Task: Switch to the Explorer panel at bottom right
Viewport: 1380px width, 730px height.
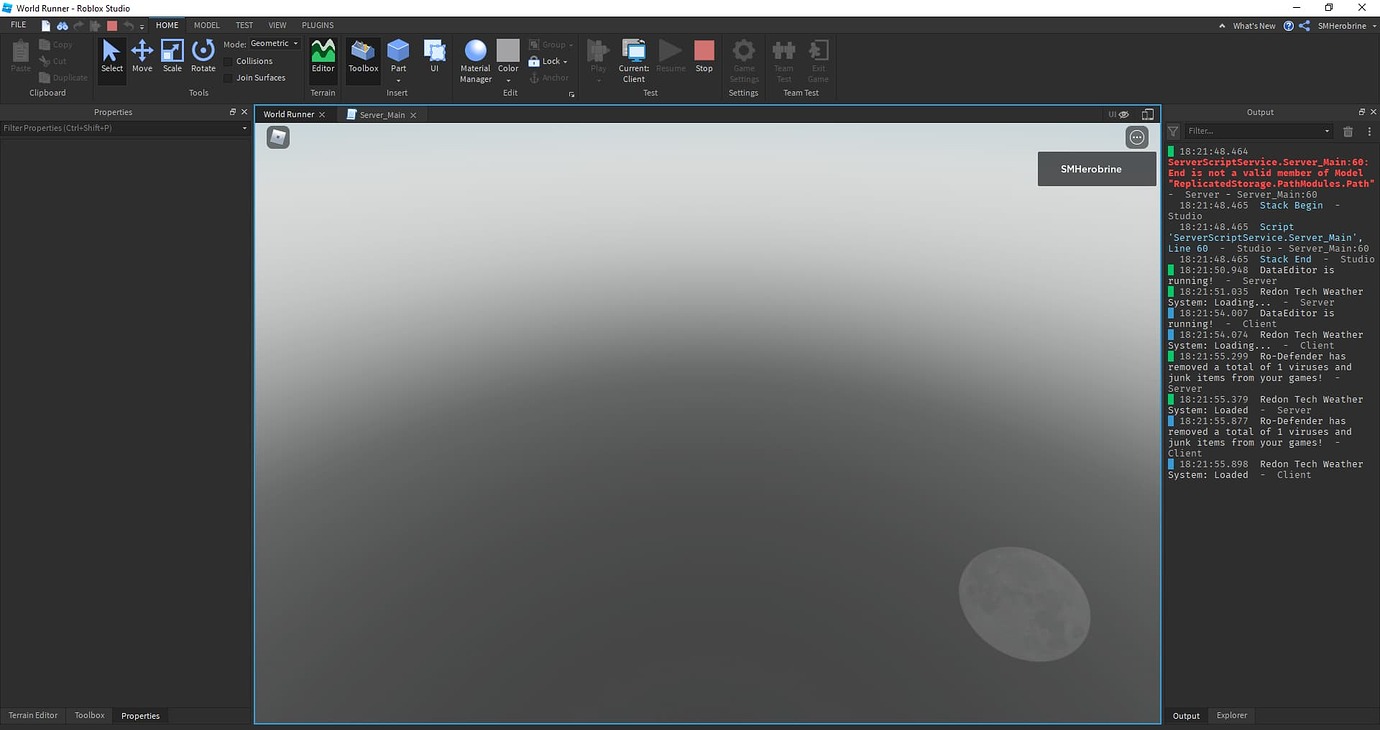Action: click(x=1231, y=715)
